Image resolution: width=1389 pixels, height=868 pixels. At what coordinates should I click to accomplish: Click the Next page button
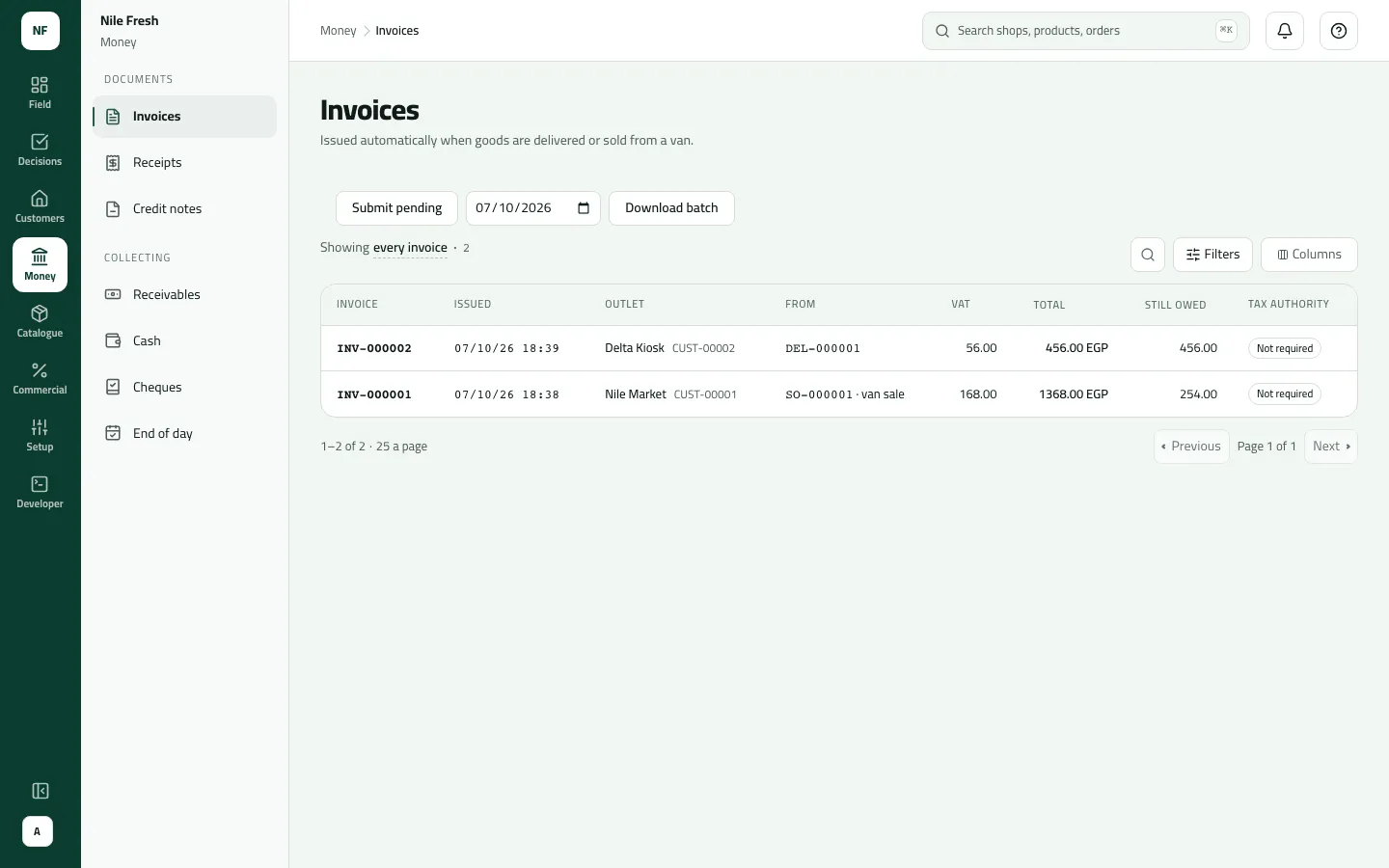tap(1331, 447)
